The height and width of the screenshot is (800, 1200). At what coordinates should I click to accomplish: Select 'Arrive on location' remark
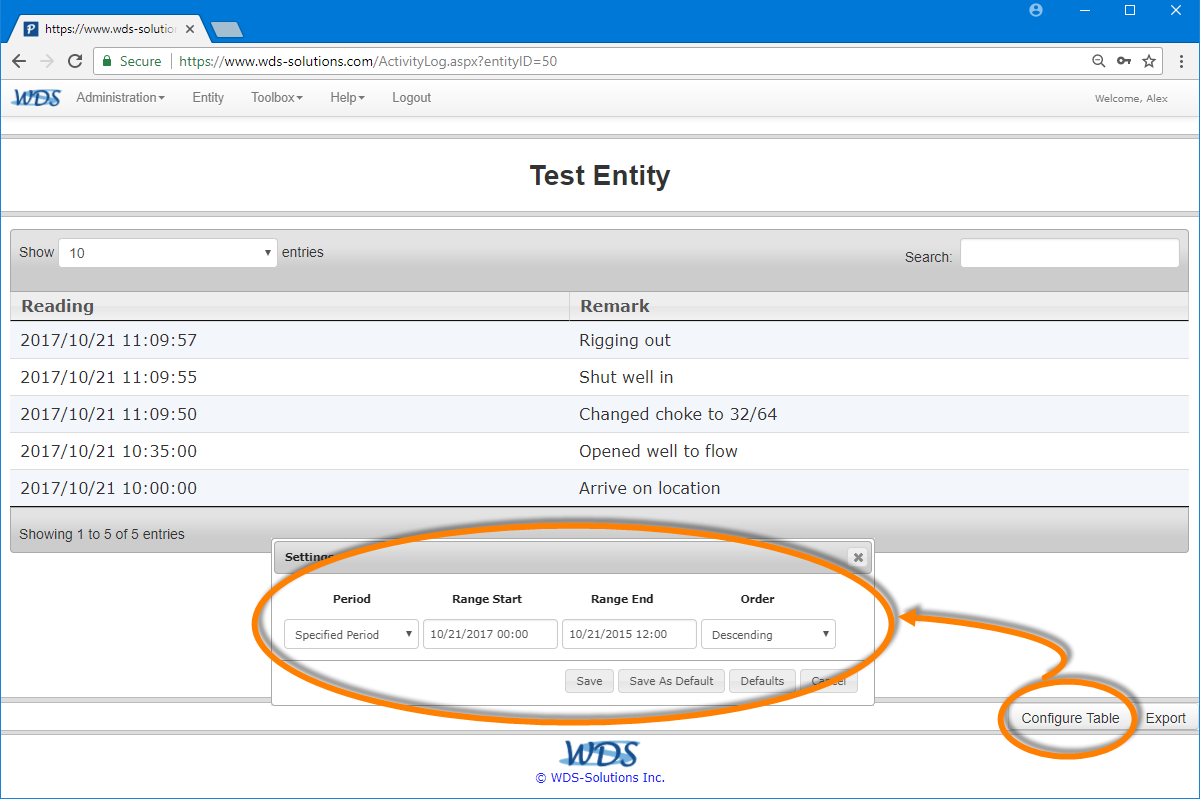[650, 488]
